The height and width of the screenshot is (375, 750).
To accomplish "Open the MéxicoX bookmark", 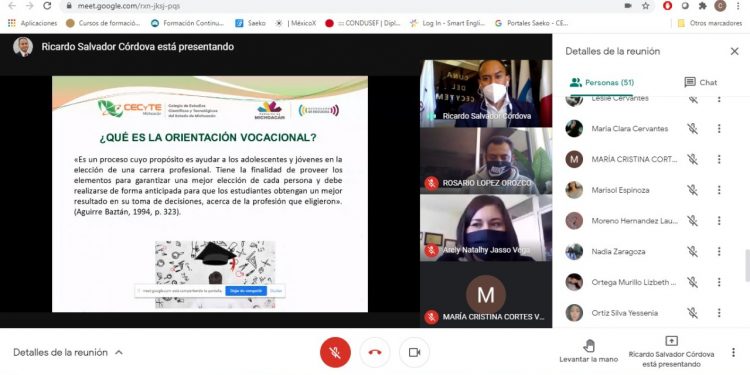I will point(296,23).
